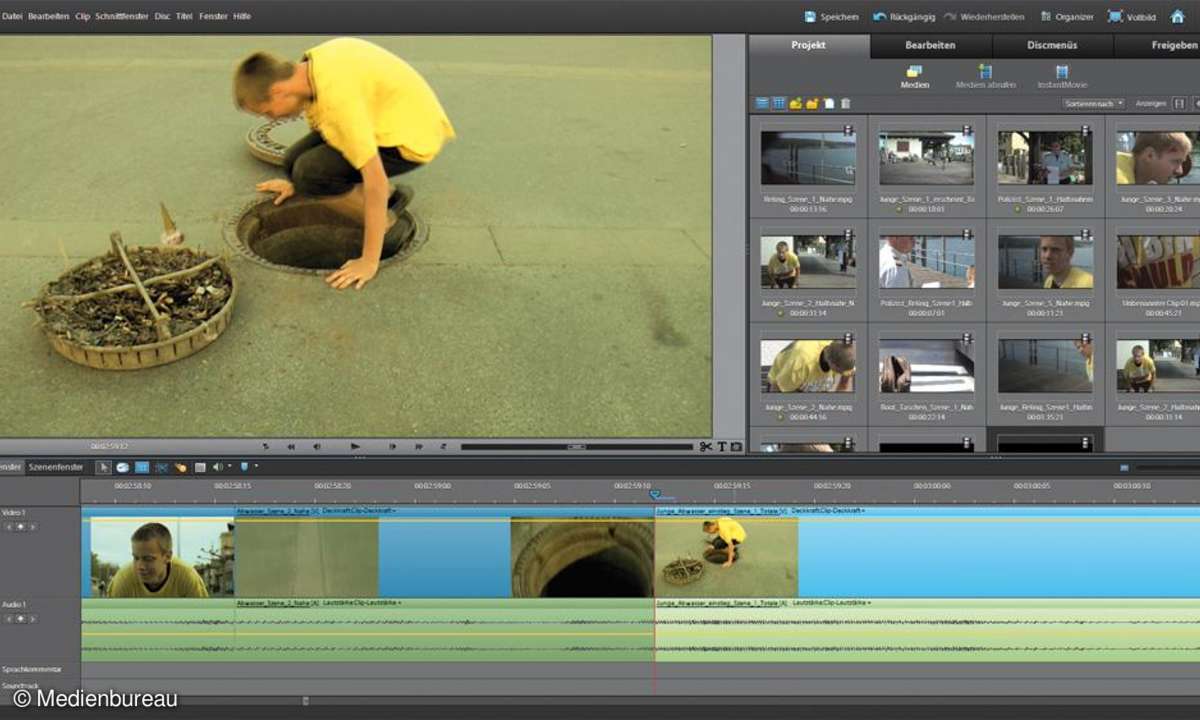1200x720 pixels.
Task: Click the second yellow folder icon
Action: pos(813,103)
